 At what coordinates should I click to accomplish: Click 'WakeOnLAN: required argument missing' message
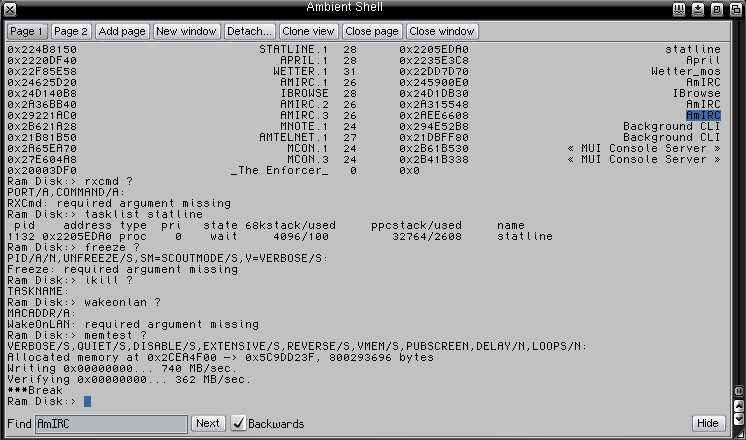(x=133, y=324)
